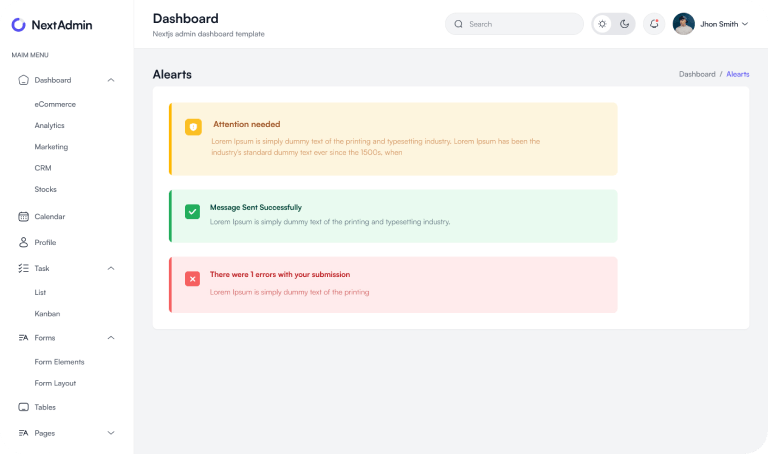Select eCommerce in the sidebar menu
768x454 pixels.
point(55,104)
